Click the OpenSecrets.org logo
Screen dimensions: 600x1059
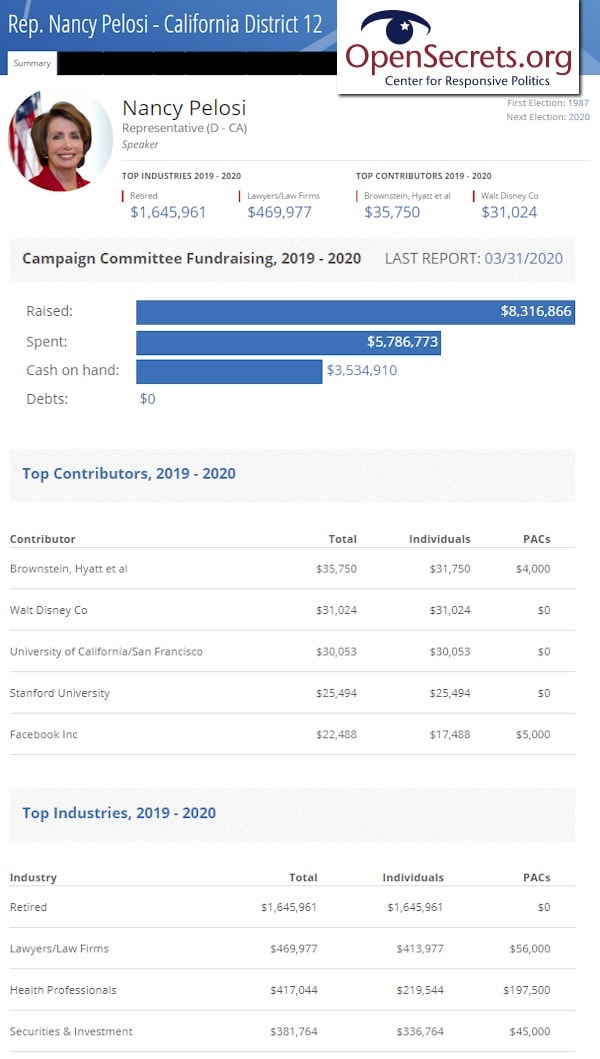pos(458,50)
